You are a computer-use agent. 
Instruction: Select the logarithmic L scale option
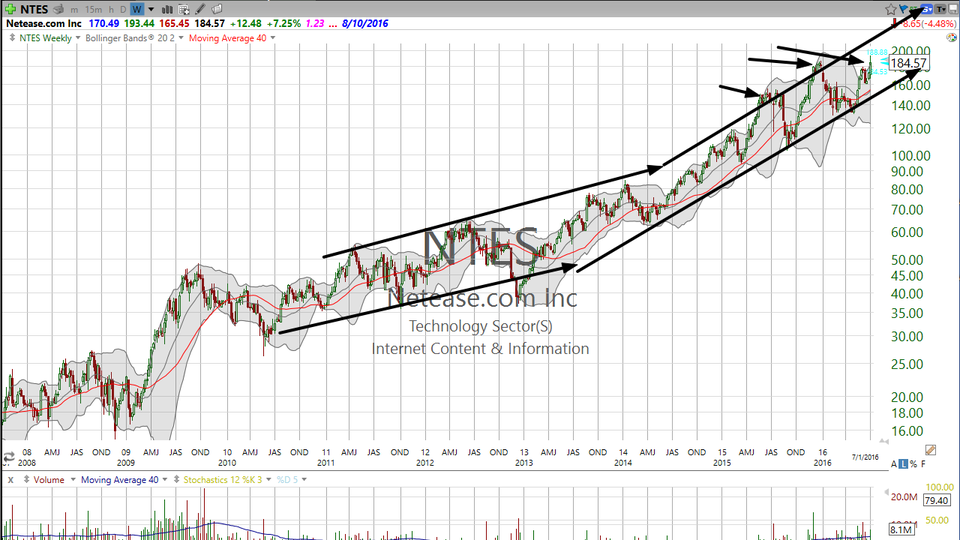click(903, 464)
